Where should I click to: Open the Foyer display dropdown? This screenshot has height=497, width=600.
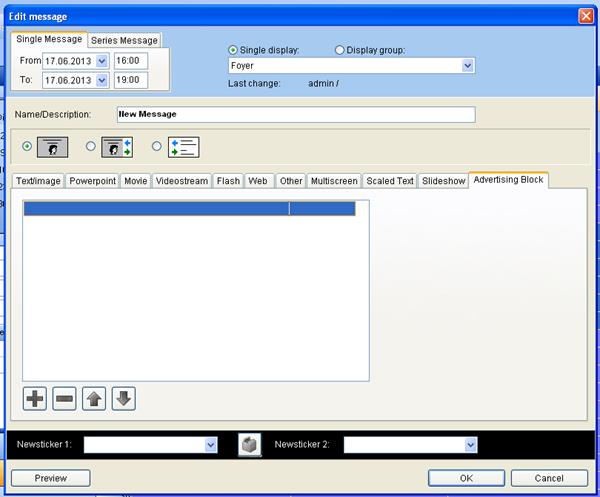coord(467,66)
